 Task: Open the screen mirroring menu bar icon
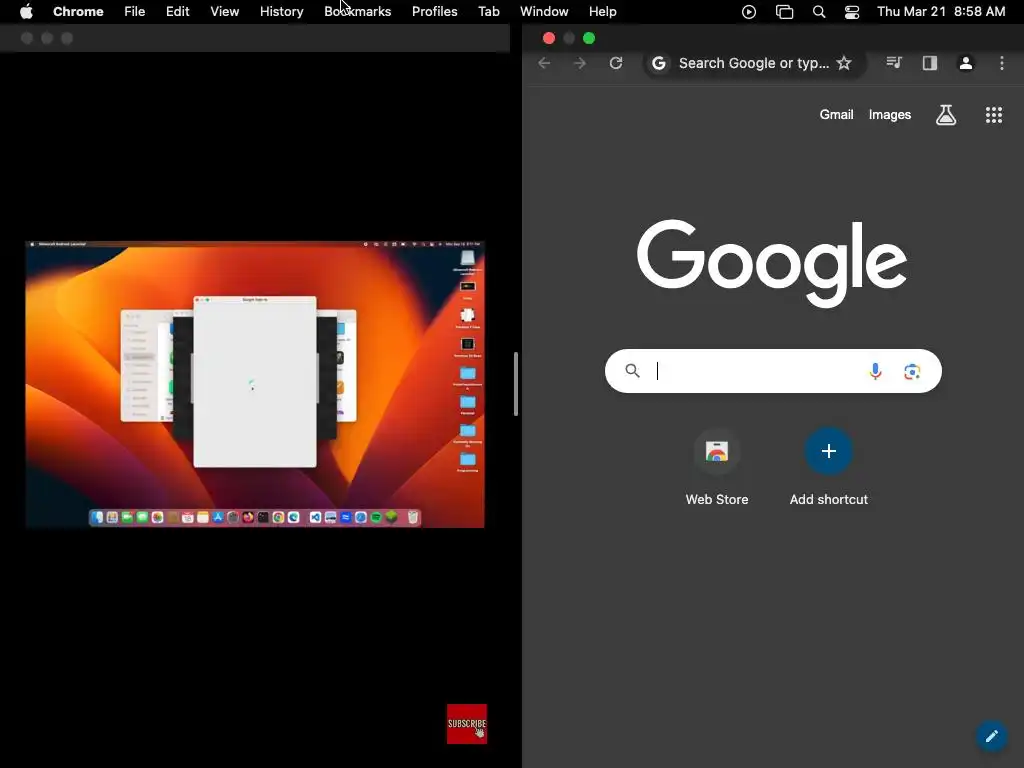(784, 12)
